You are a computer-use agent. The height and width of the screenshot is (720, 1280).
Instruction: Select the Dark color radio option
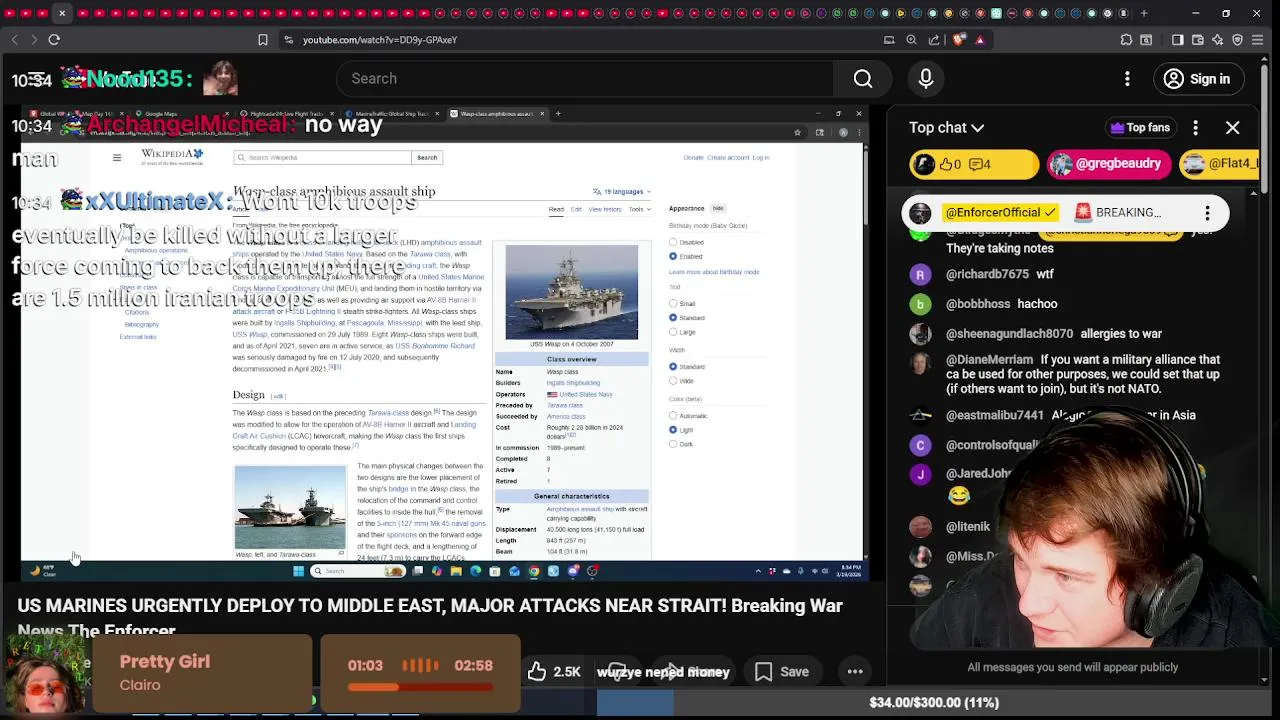pyautogui.click(x=673, y=443)
